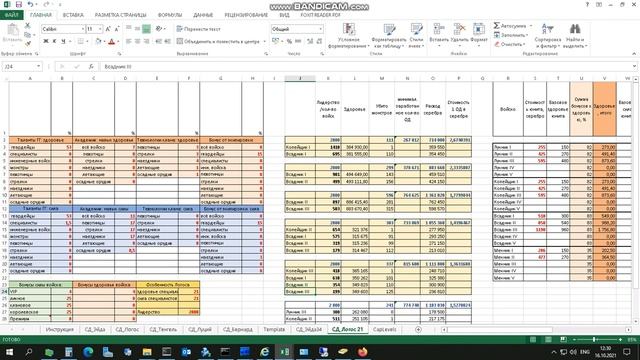Copy selection with the Copy icon
Screen dimensions: 640x360
[28, 35]
